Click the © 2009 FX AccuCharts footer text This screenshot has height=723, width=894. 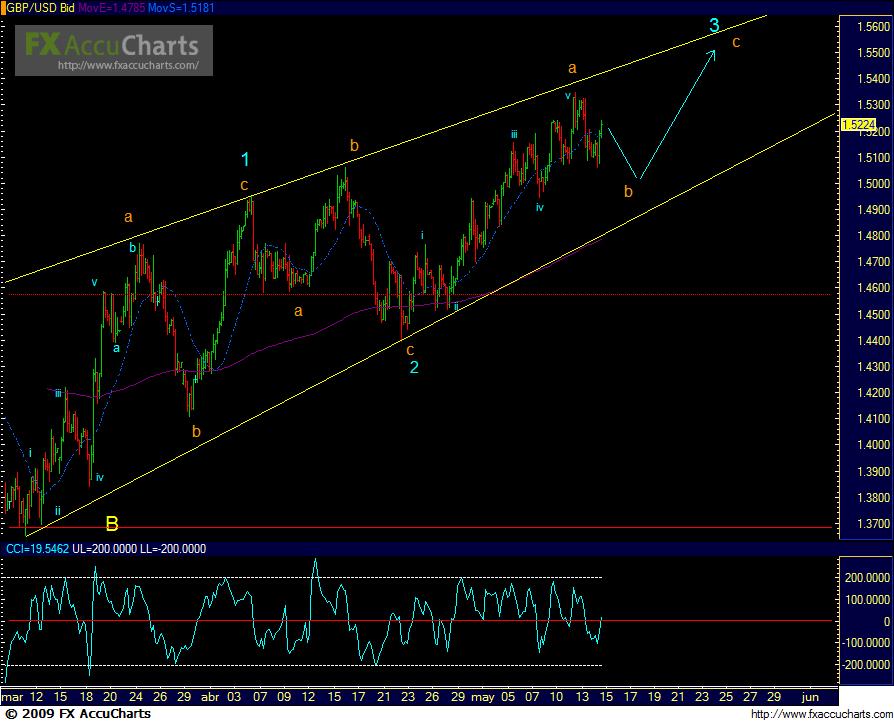point(78,714)
